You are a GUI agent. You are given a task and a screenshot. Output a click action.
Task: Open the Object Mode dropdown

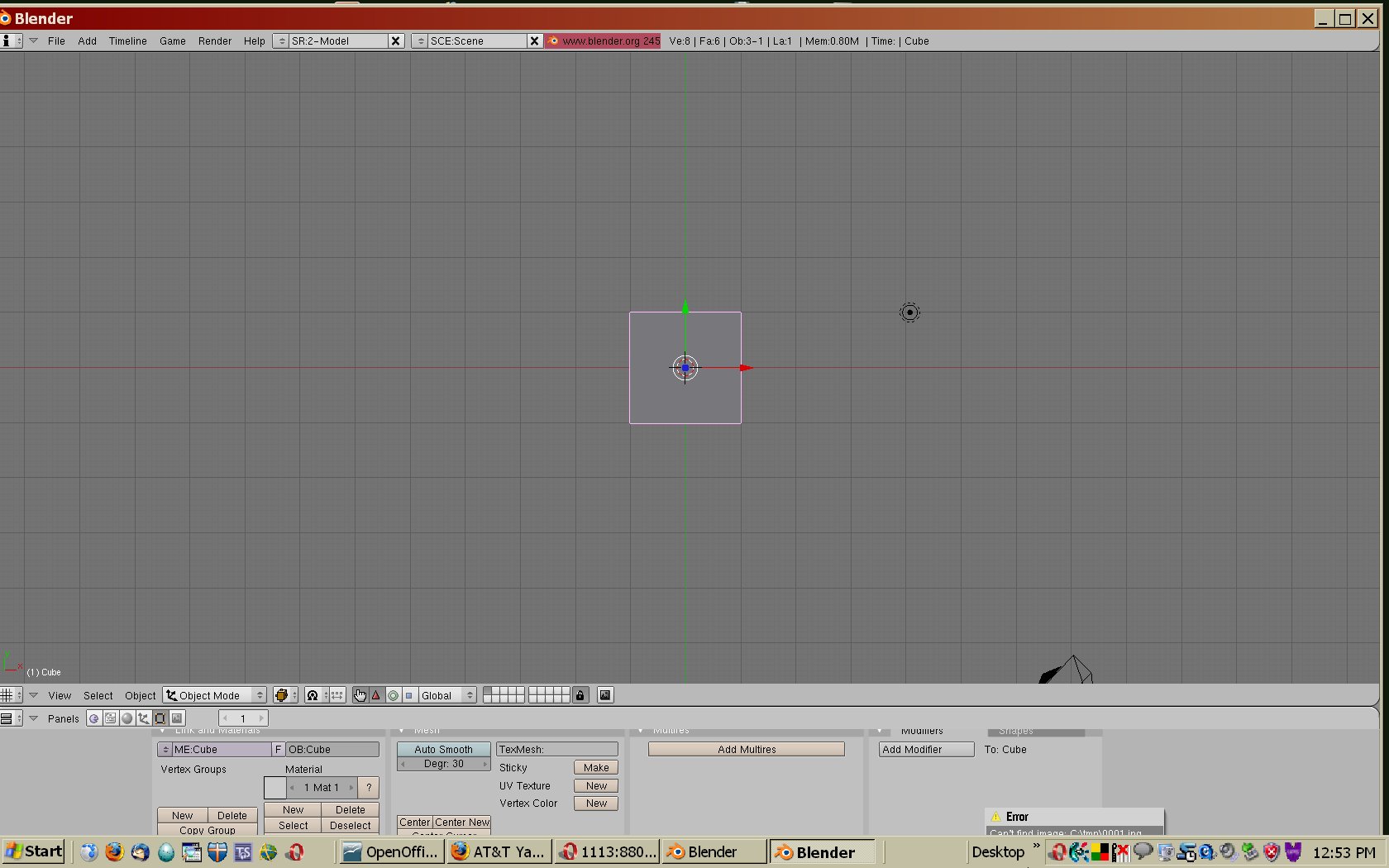tap(214, 695)
